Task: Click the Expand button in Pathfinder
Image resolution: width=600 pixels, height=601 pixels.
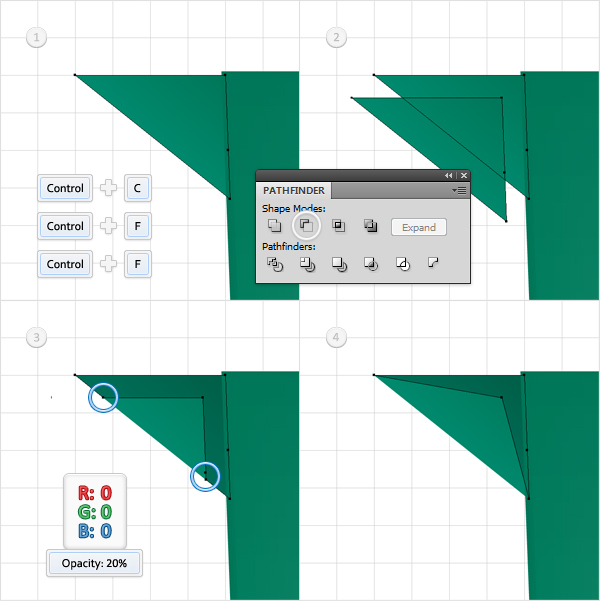Action: (419, 227)
